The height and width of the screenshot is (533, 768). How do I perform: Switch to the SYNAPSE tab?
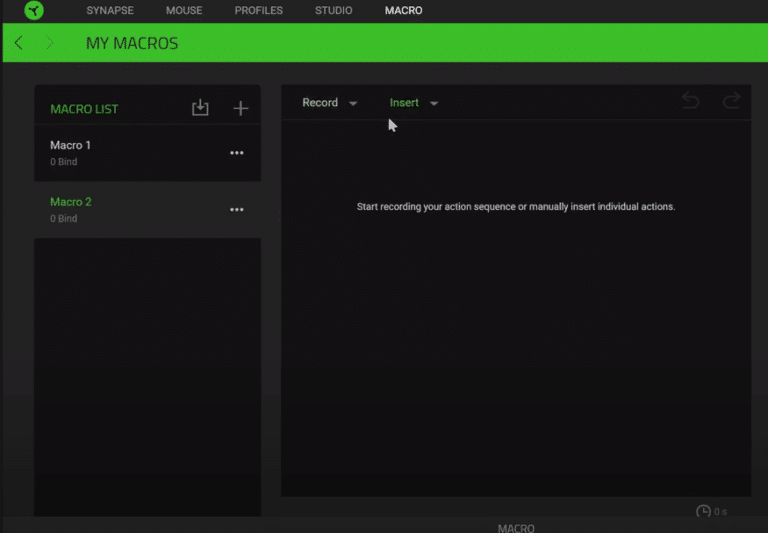coord(110,11)
